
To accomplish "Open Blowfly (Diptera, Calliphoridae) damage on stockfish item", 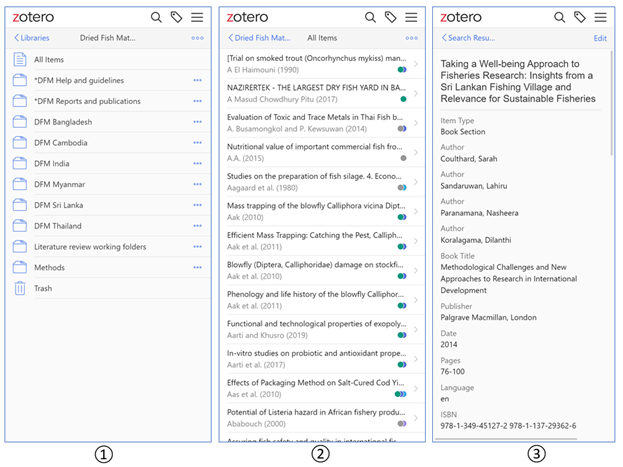I will [322, 270].
